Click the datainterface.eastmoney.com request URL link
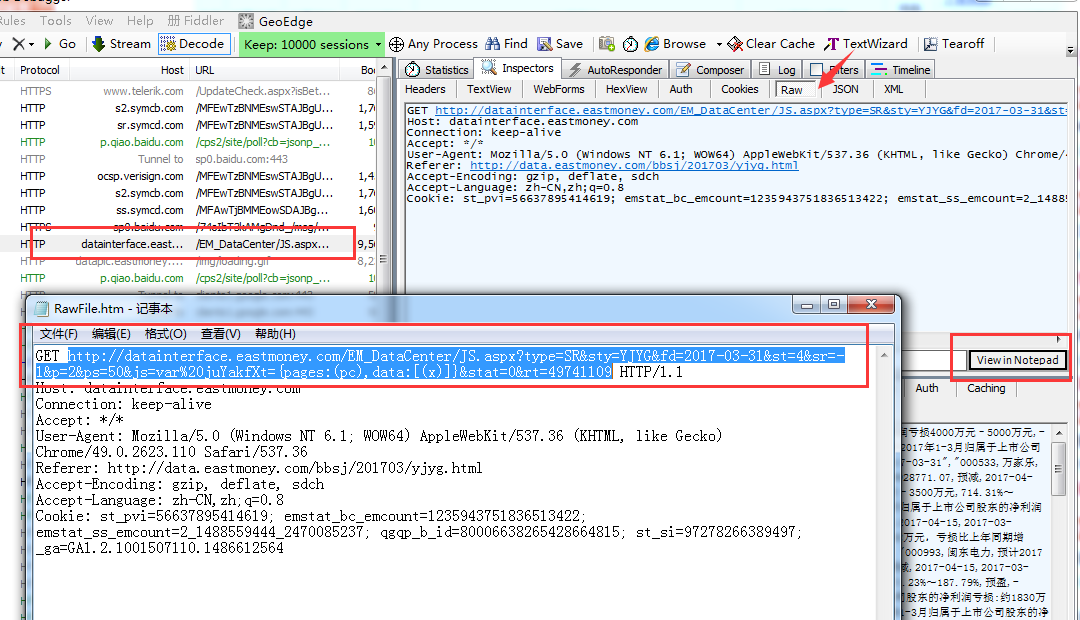 [751, 110]
